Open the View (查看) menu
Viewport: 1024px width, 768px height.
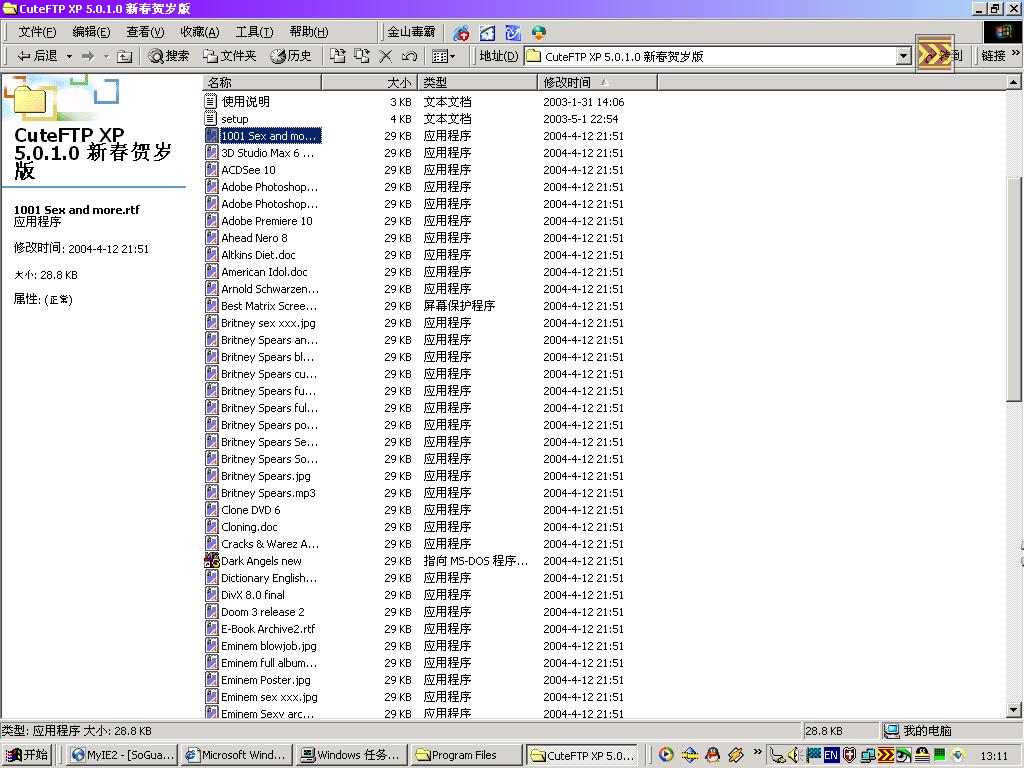(x=145, y=31)
